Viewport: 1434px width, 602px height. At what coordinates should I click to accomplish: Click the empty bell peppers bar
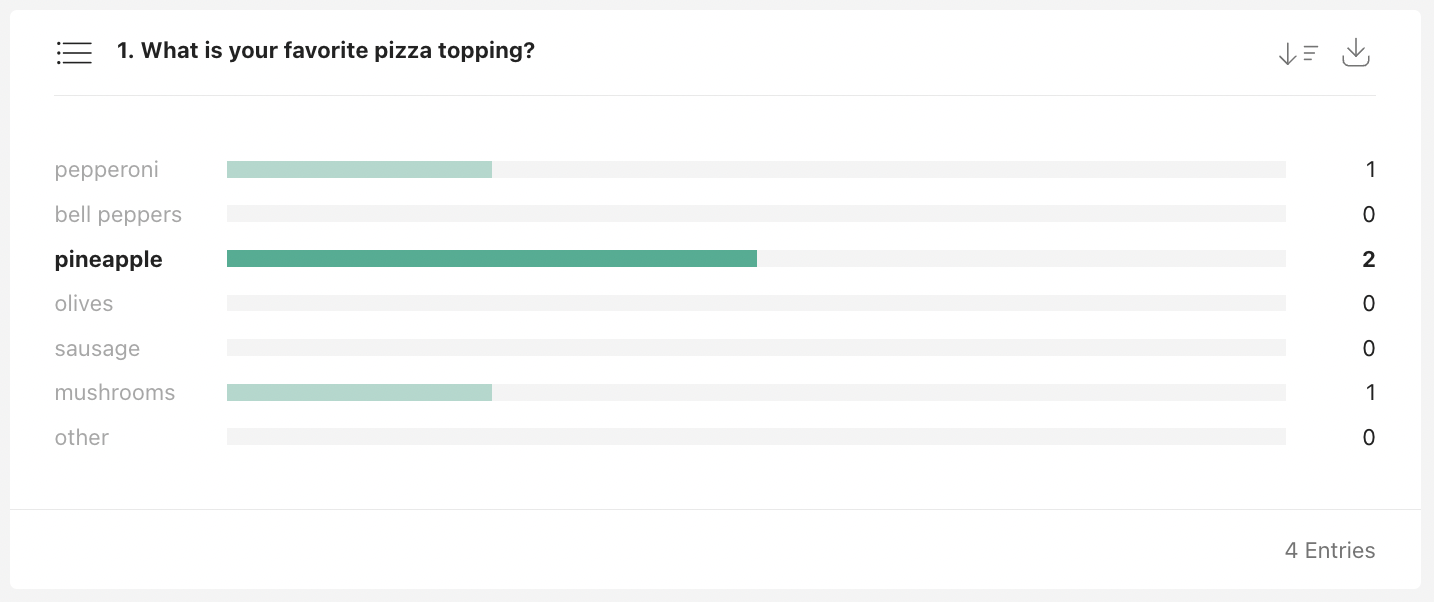point(756,214)
